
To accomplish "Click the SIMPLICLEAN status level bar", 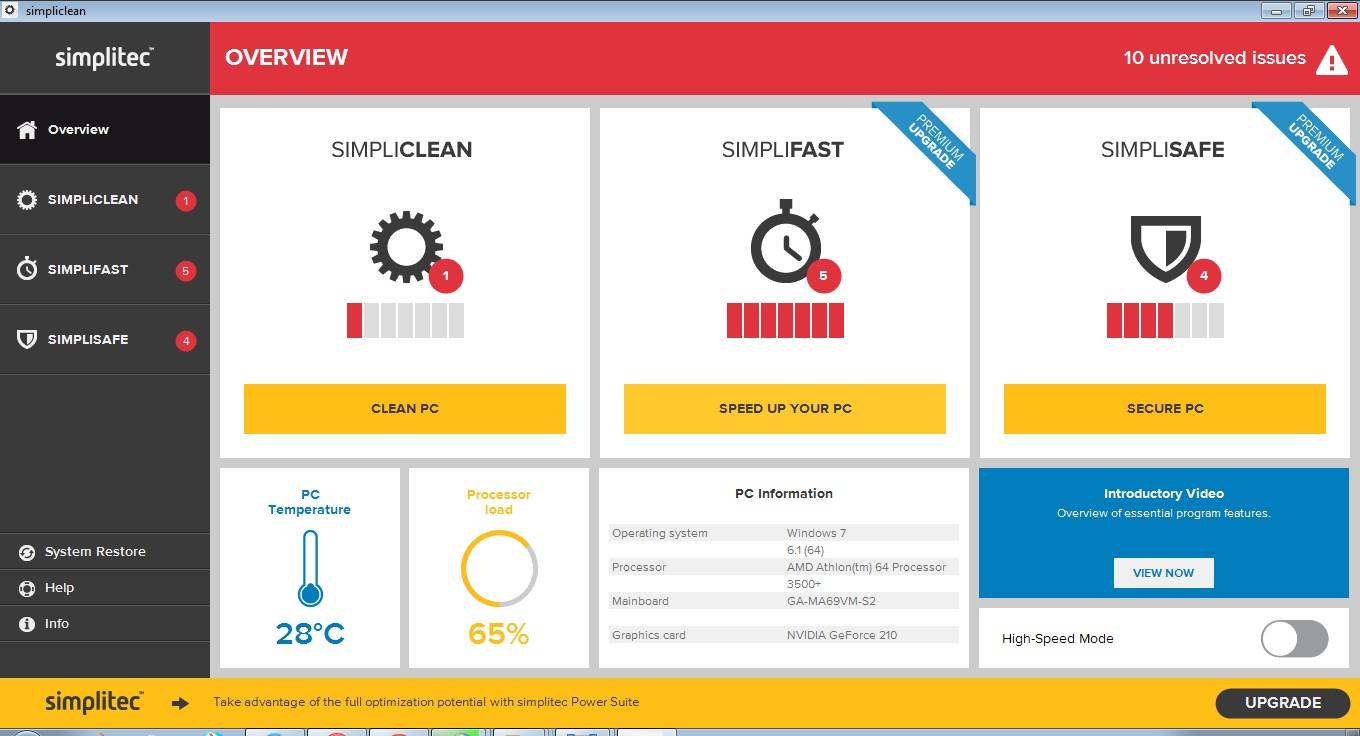I will pyautogui.click(x=405, y=320).
